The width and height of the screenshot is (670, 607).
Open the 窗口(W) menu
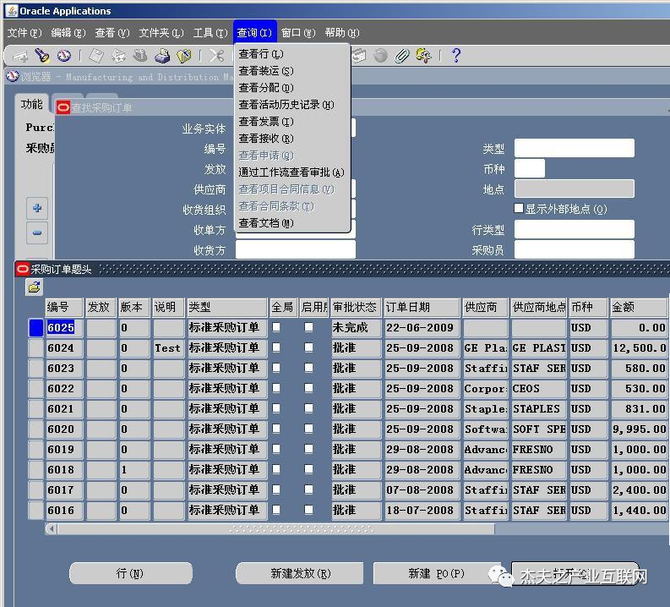298,32
